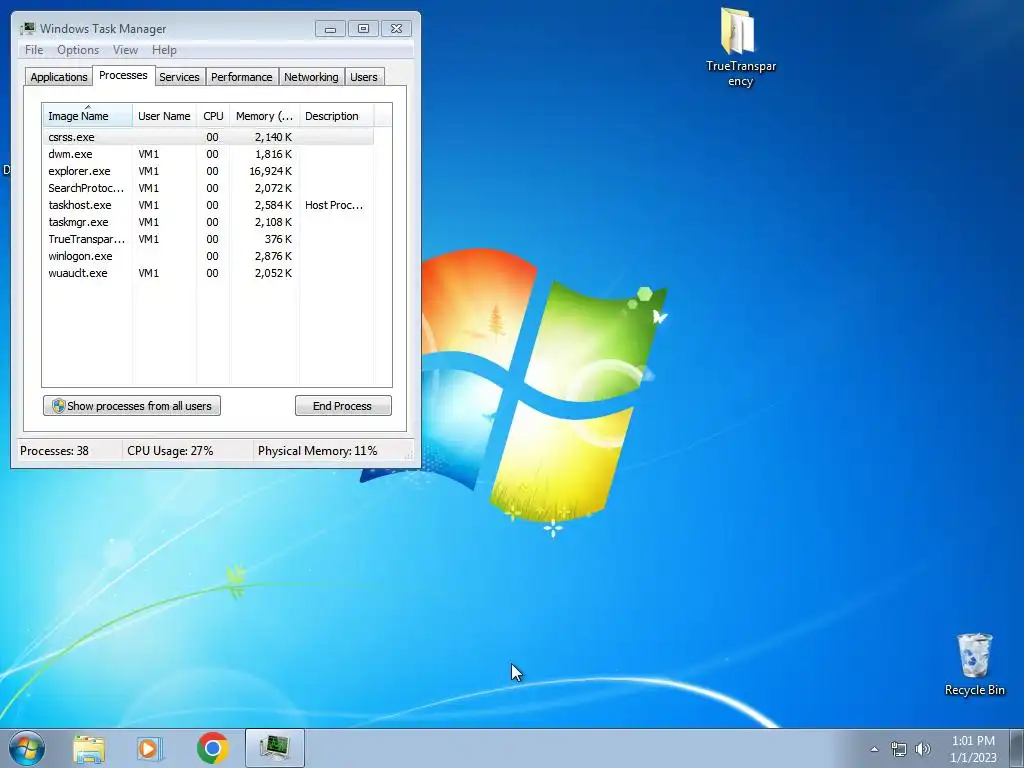Select the Processes tab
Screen dimensions: 1024x768
tap(123, 75)
